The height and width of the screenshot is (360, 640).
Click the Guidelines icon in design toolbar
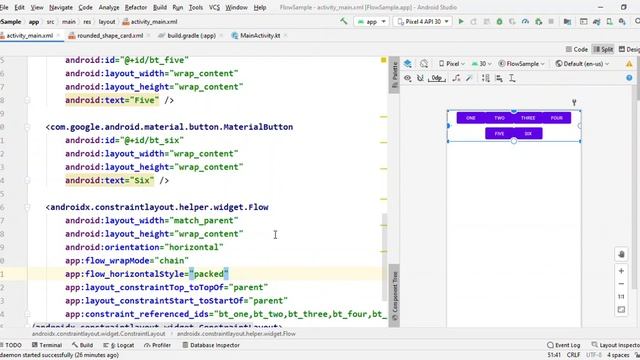[x=512, y=78]
